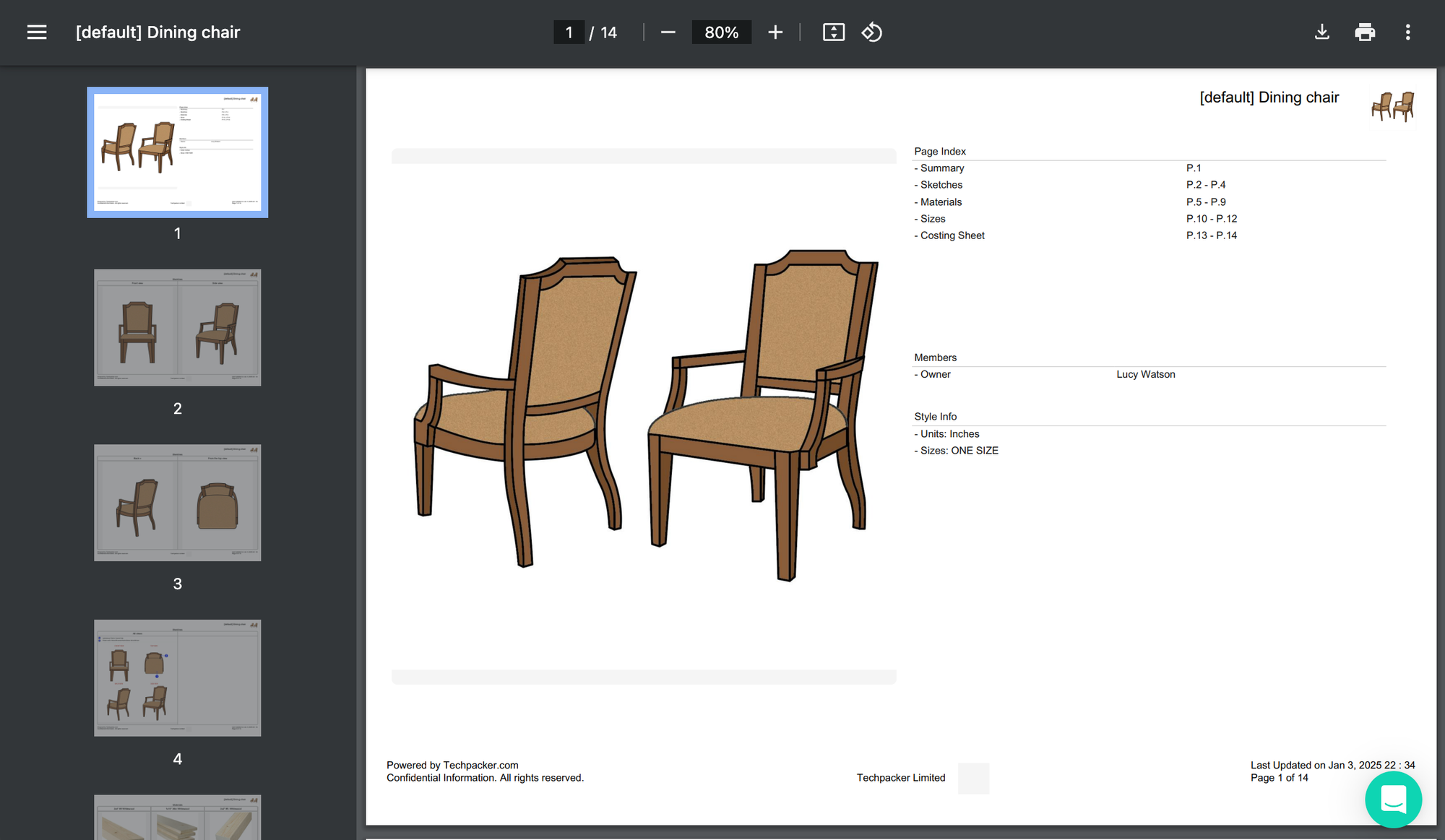Zoom out with the minus icon
The image size is (1445, 840).
[x=668, y=33]
